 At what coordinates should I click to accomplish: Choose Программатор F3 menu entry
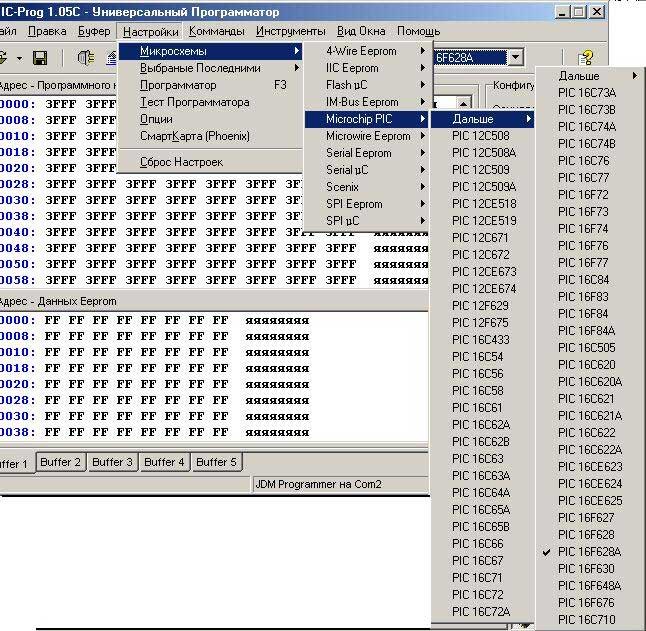click(210, 85)
